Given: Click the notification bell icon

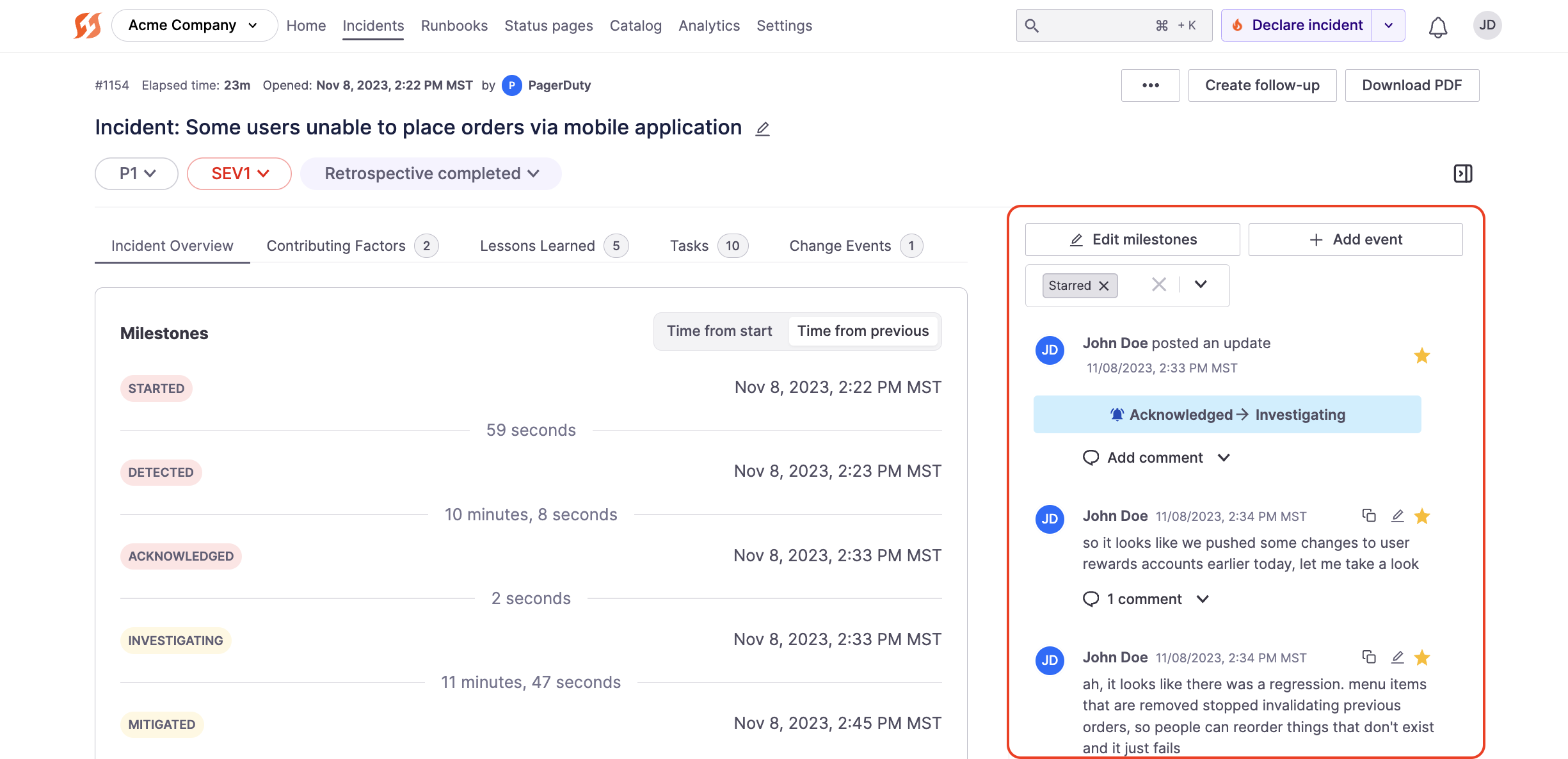Looking at the screenshot, I should tap(1437, 27).
